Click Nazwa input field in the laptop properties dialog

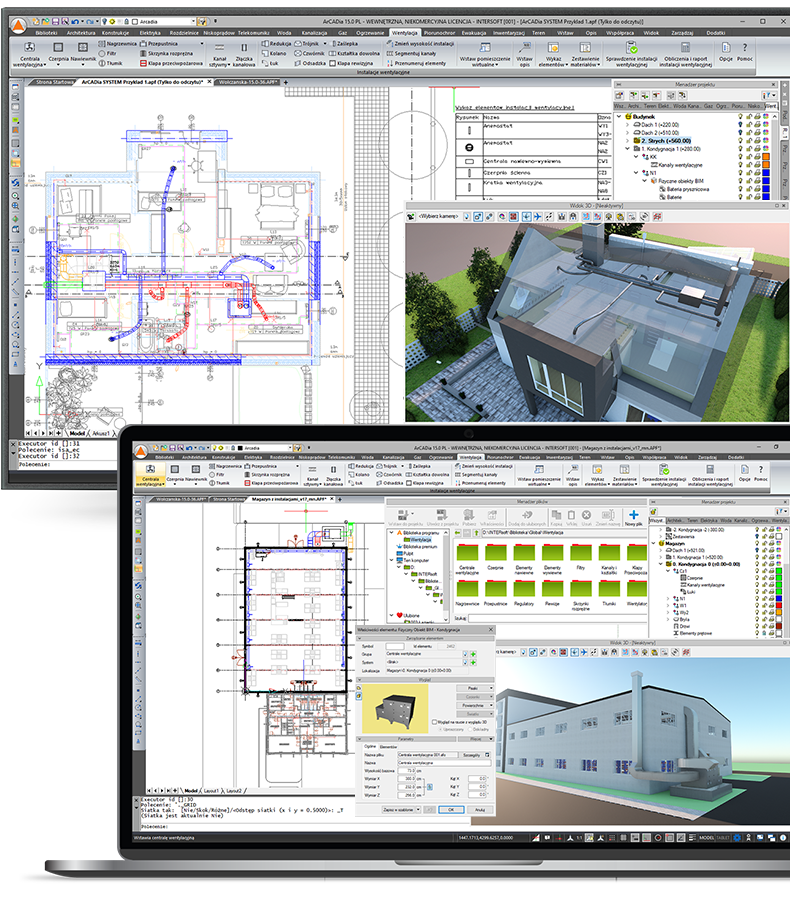[x=444, y=763]
